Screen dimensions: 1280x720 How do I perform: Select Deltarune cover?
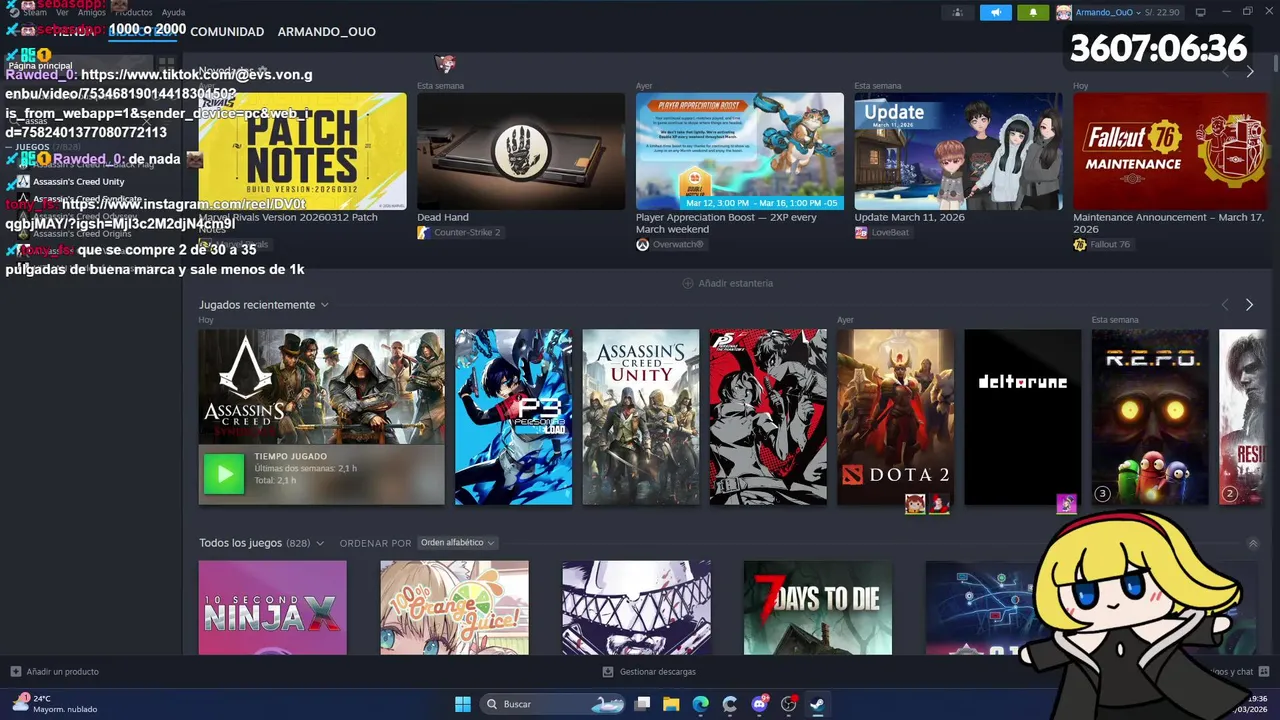1022,417
